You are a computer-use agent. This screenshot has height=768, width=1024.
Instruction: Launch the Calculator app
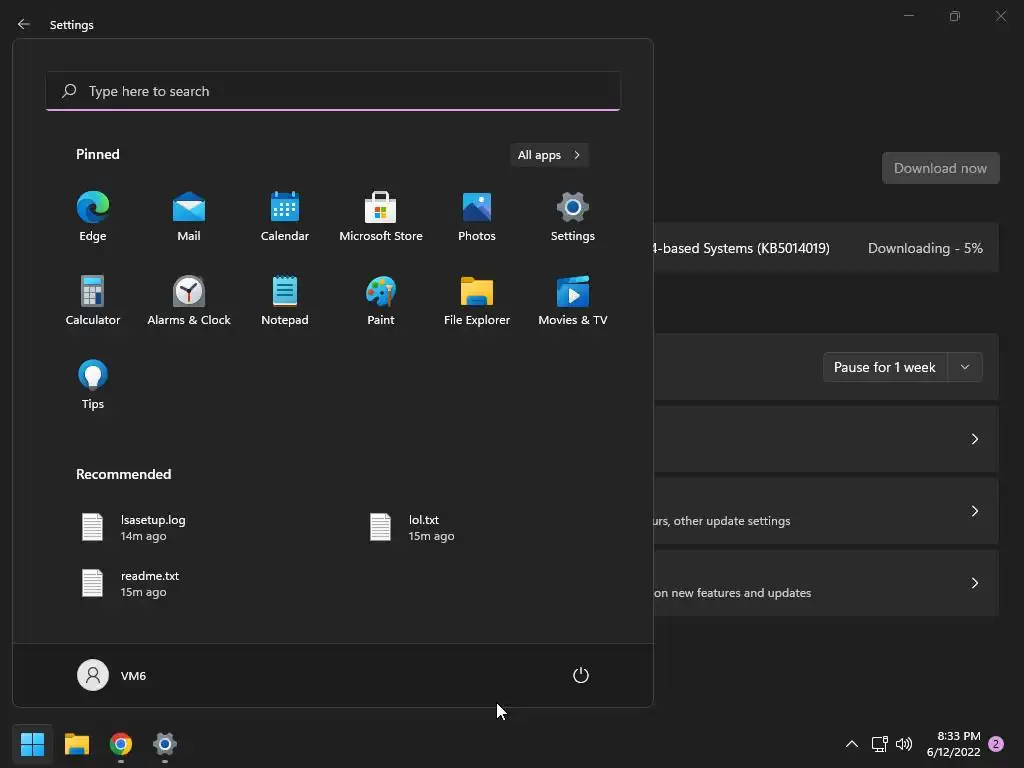93,300
